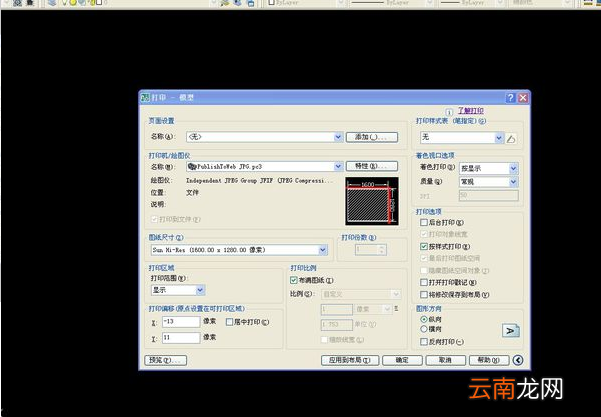Click the 取消 cancel button

pos(446,360)
